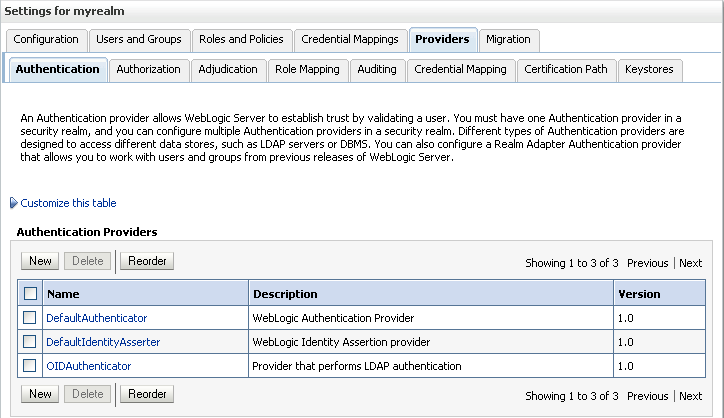Click the Delete button below the table
724x418 pixels.
click(87, 394)
